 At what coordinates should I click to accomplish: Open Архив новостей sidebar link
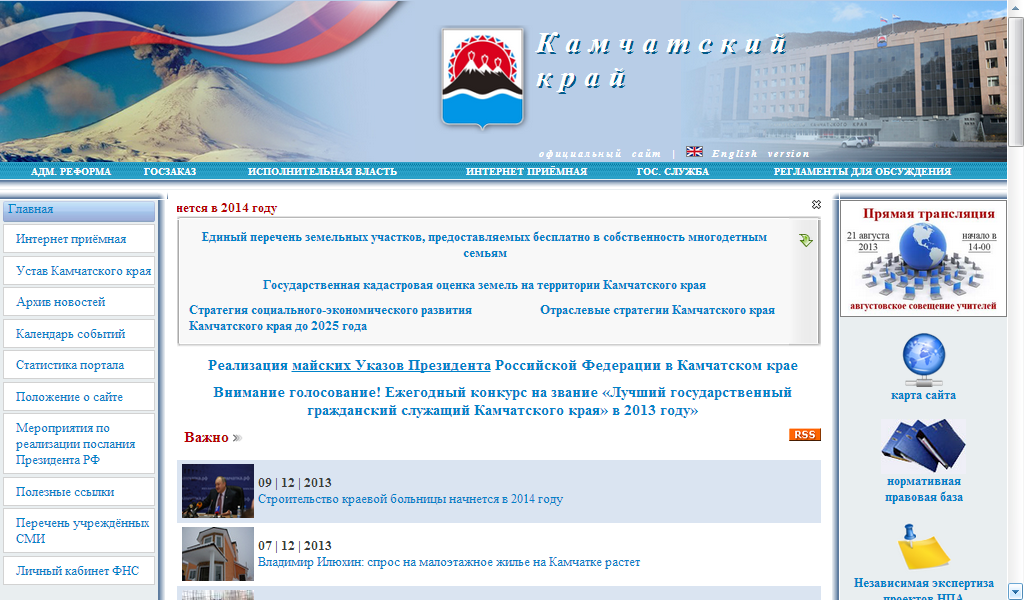point(79,302)
